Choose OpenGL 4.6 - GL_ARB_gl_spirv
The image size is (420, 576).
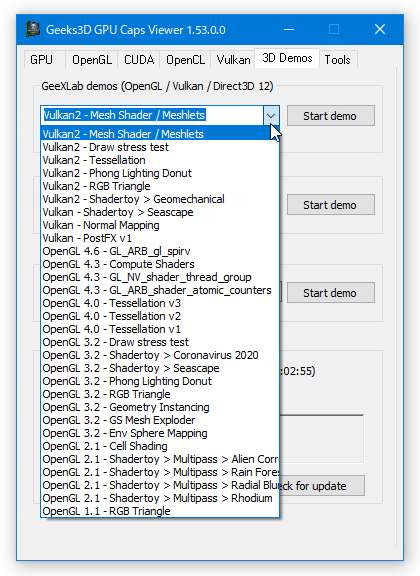tap(160, 251)
